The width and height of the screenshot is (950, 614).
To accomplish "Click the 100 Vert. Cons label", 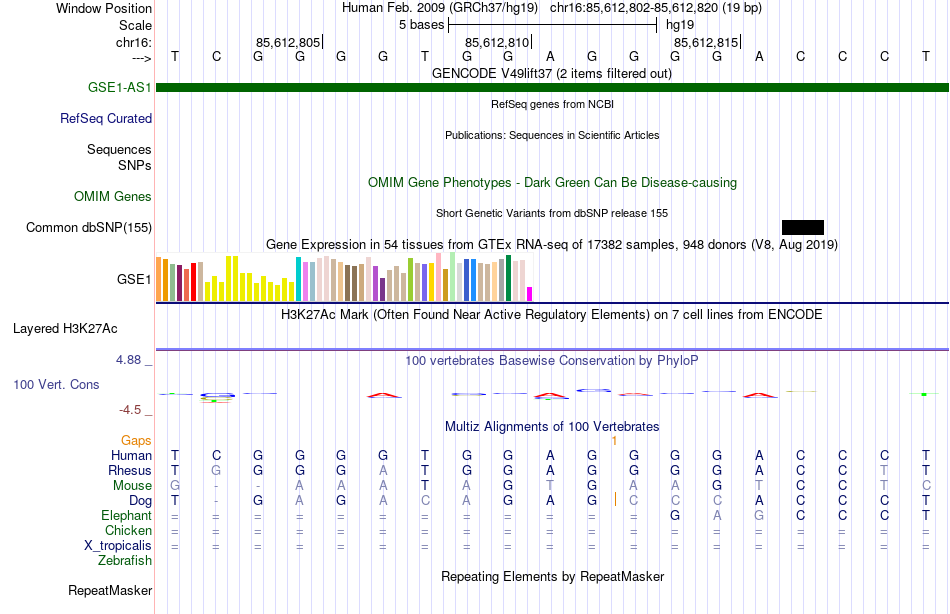I will (x=56, y=384).
